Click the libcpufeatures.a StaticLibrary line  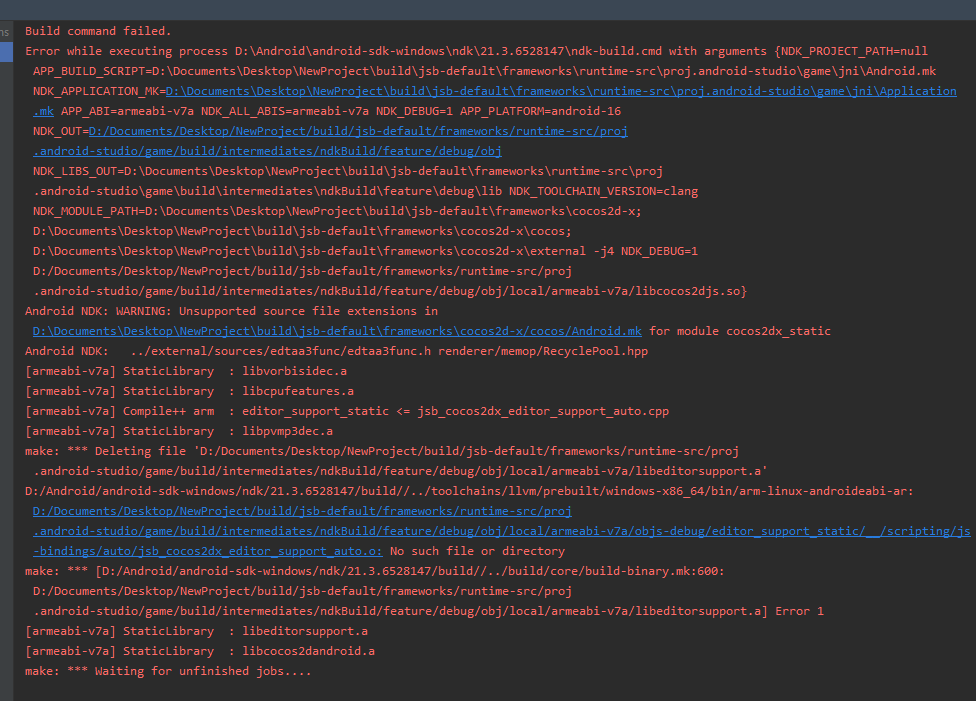(189, 391)
